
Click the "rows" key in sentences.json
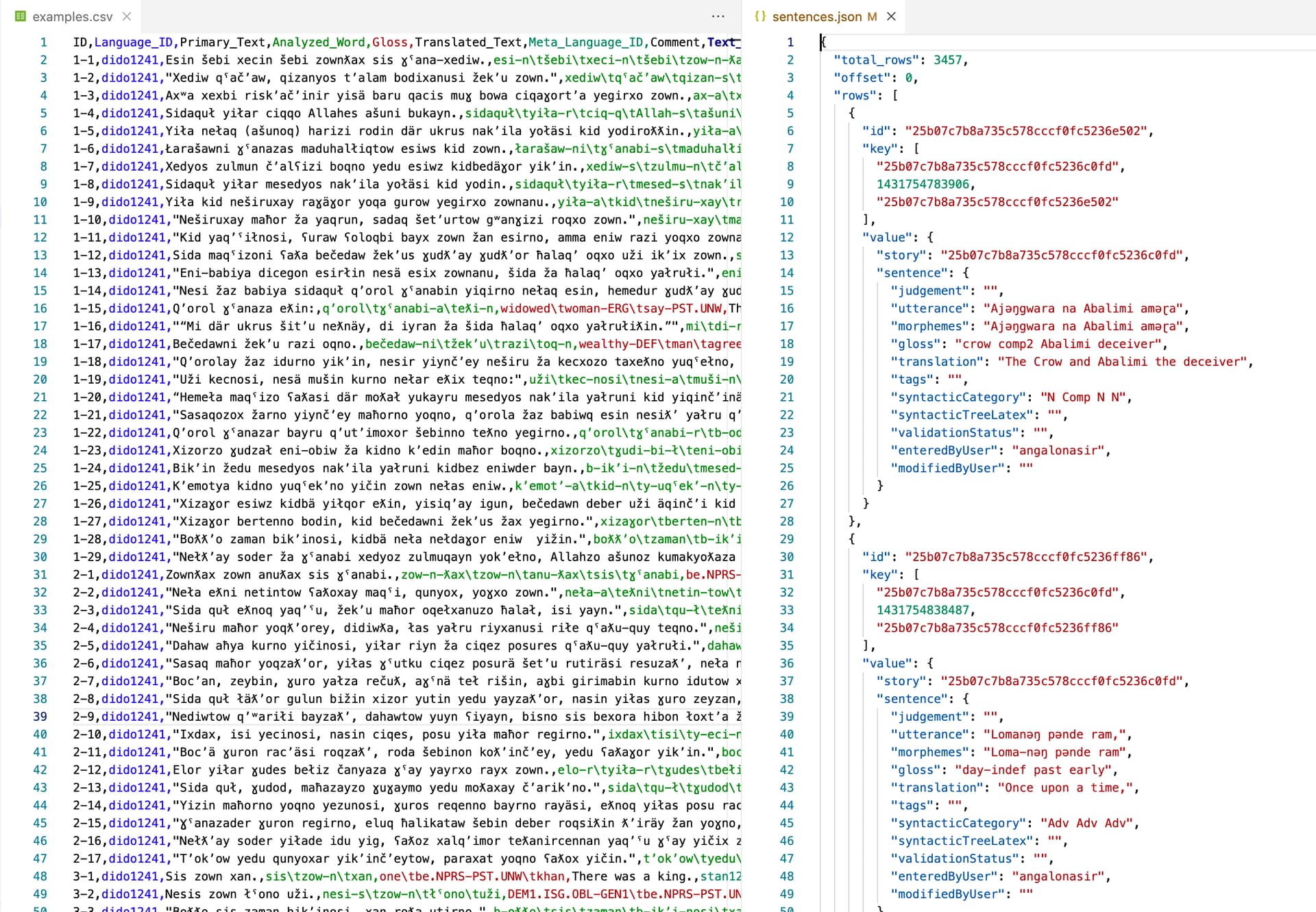click(855, 96)
